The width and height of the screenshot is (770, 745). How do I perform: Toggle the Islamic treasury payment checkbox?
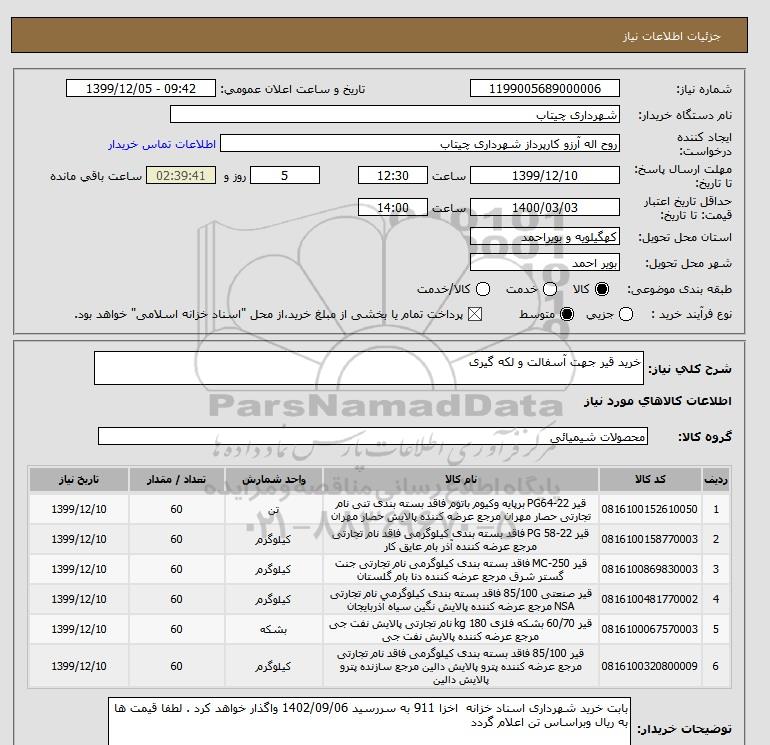tap(475, 314)
